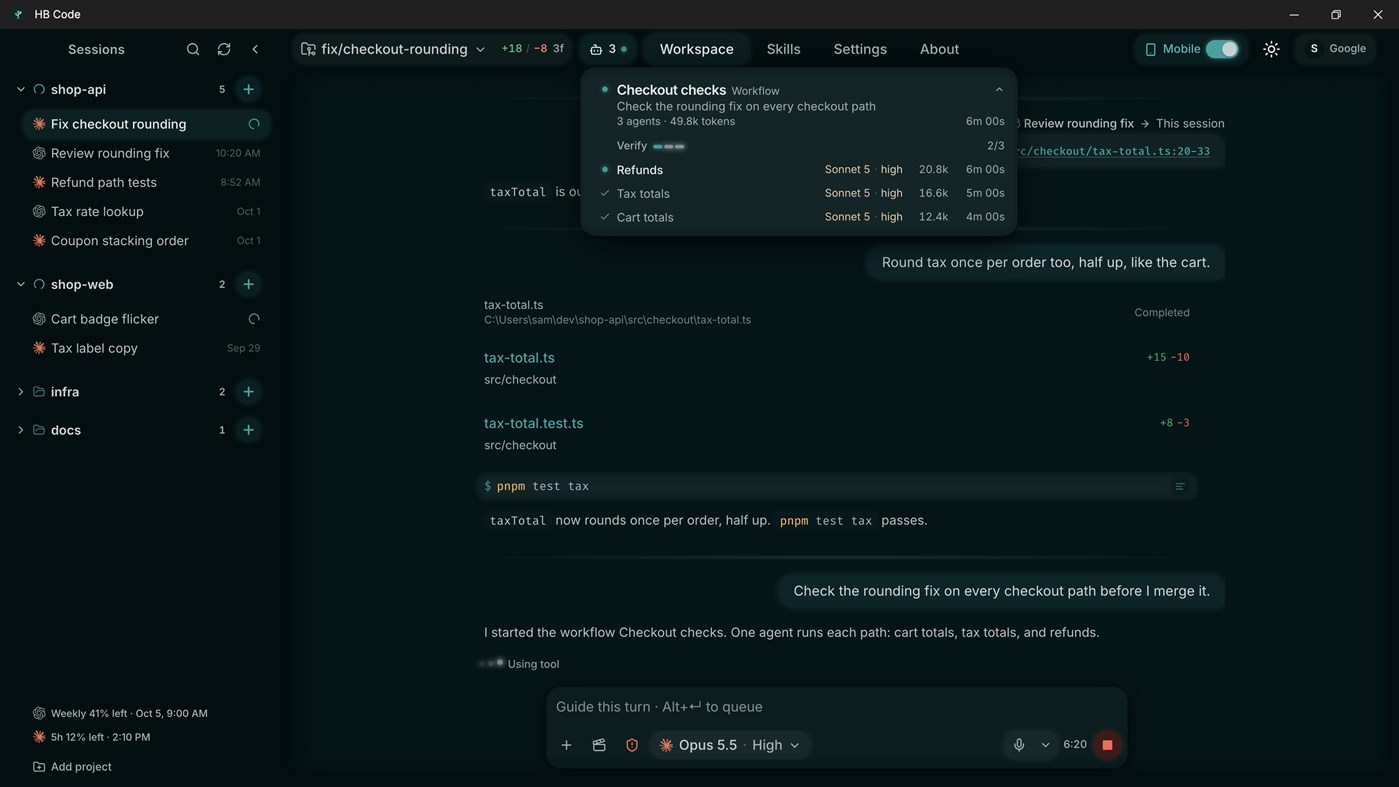1399x787 pixels.
Task: Open the tax-total.test.ts file link
Action: [534, 423]
